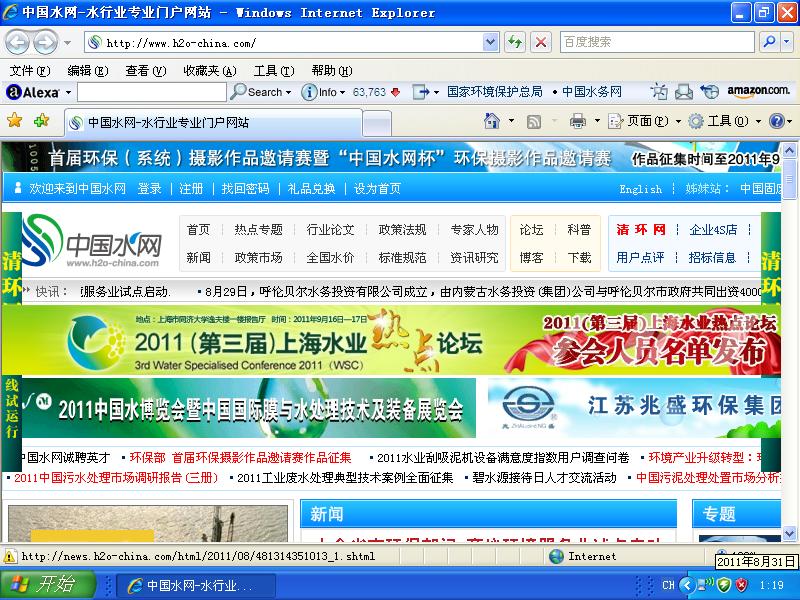Click the blue Help question mark icon
Image resolution: width=800 pixels, height=600 pixels.
(777, 121)
